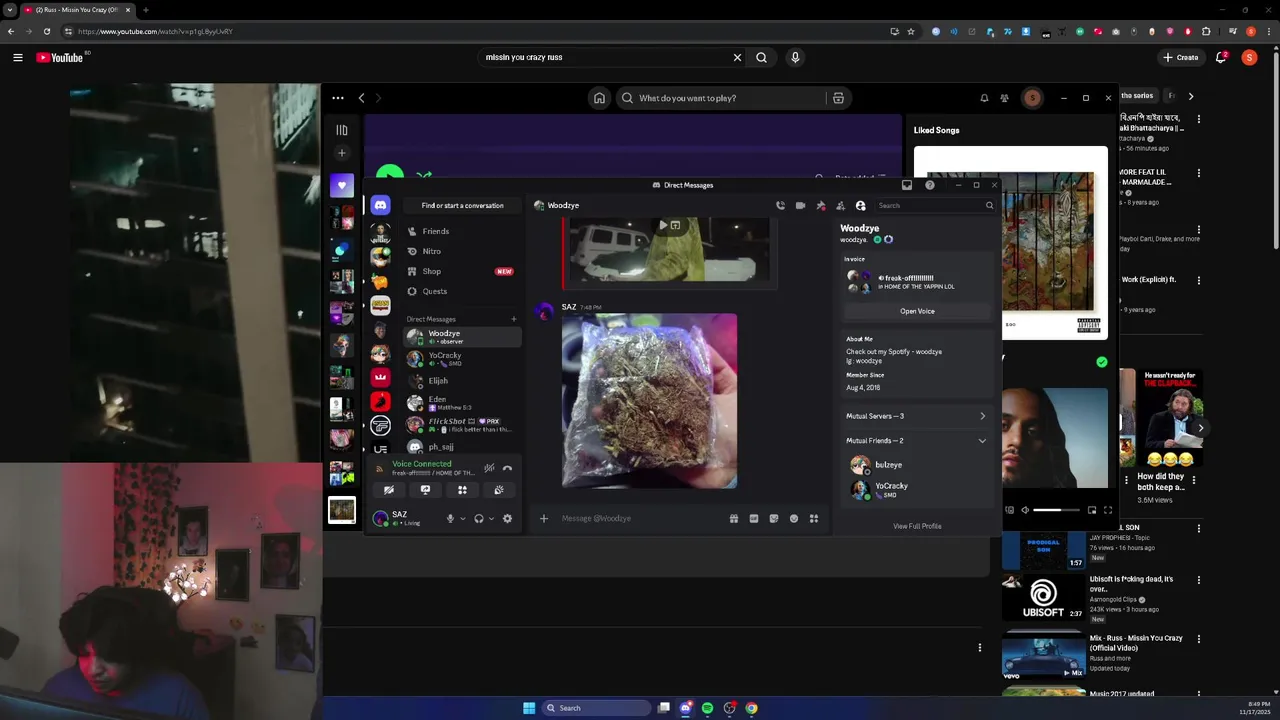Mute Spotify volume speaker icon

1024,510
